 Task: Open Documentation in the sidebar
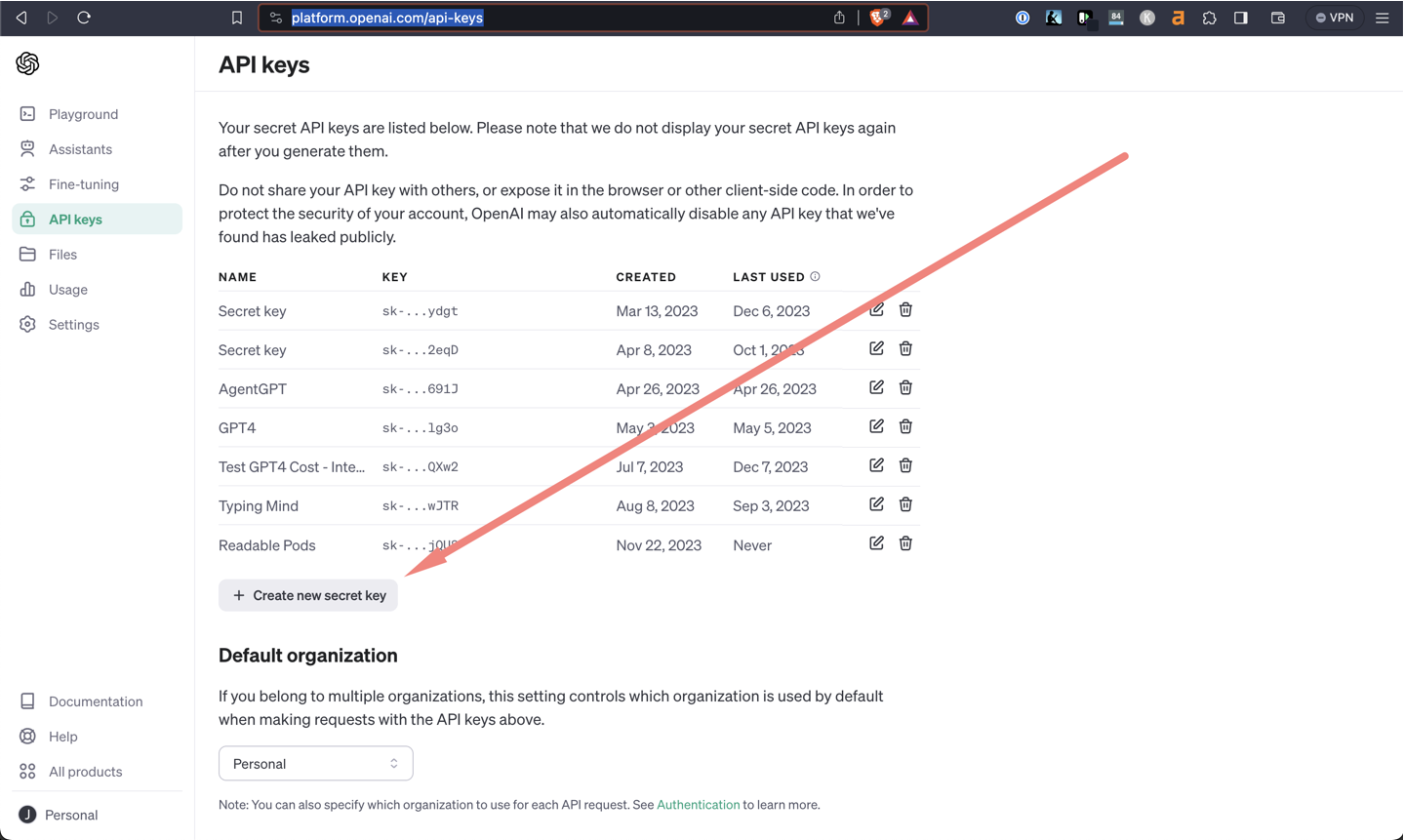97,701
